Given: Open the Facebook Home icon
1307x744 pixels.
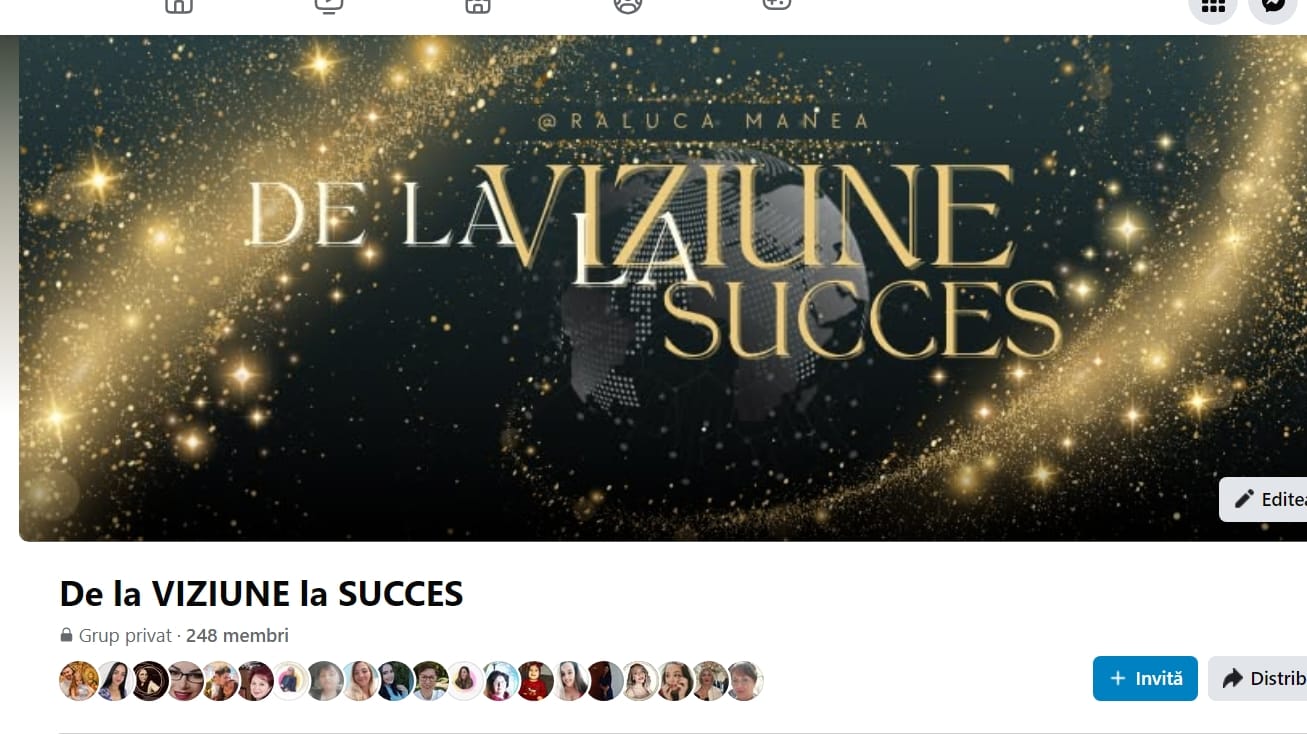Looking at the screenshot, I should point(179,5).
